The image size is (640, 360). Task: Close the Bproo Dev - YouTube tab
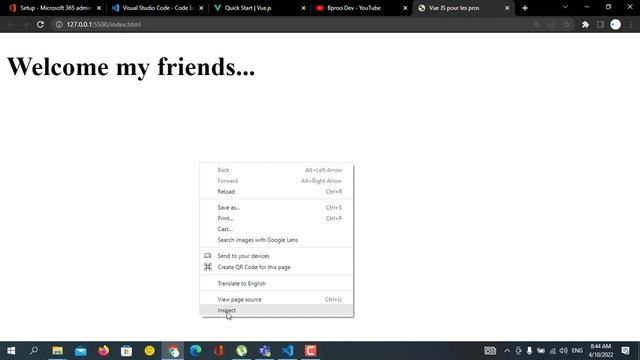click(405, 8)
